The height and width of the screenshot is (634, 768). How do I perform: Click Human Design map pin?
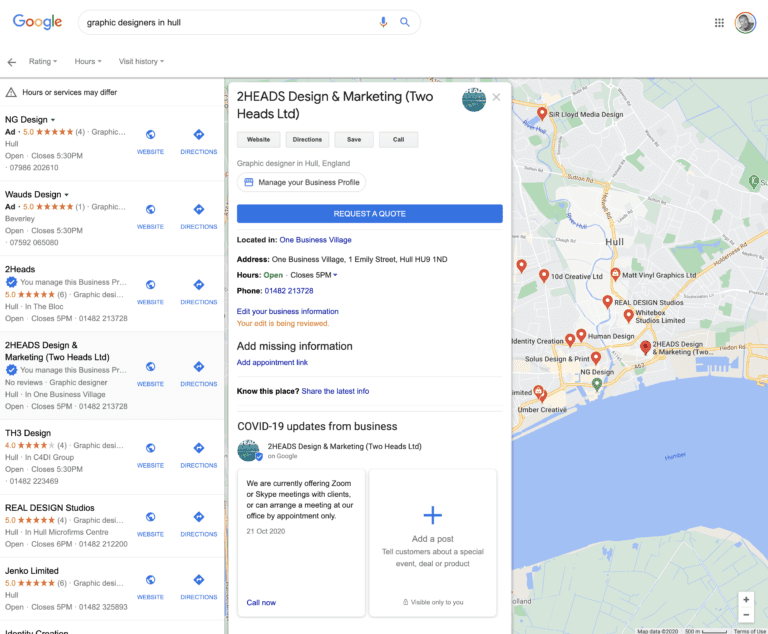click(581, 336)
